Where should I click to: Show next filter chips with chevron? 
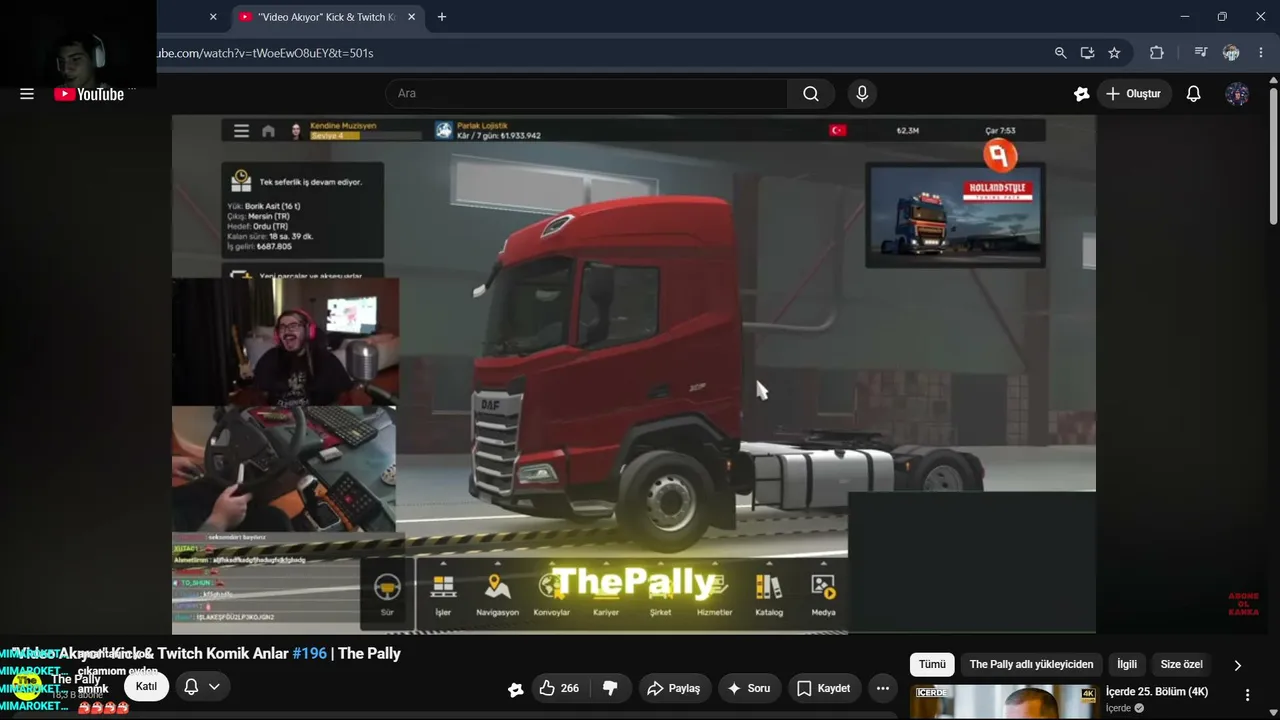1237,665
